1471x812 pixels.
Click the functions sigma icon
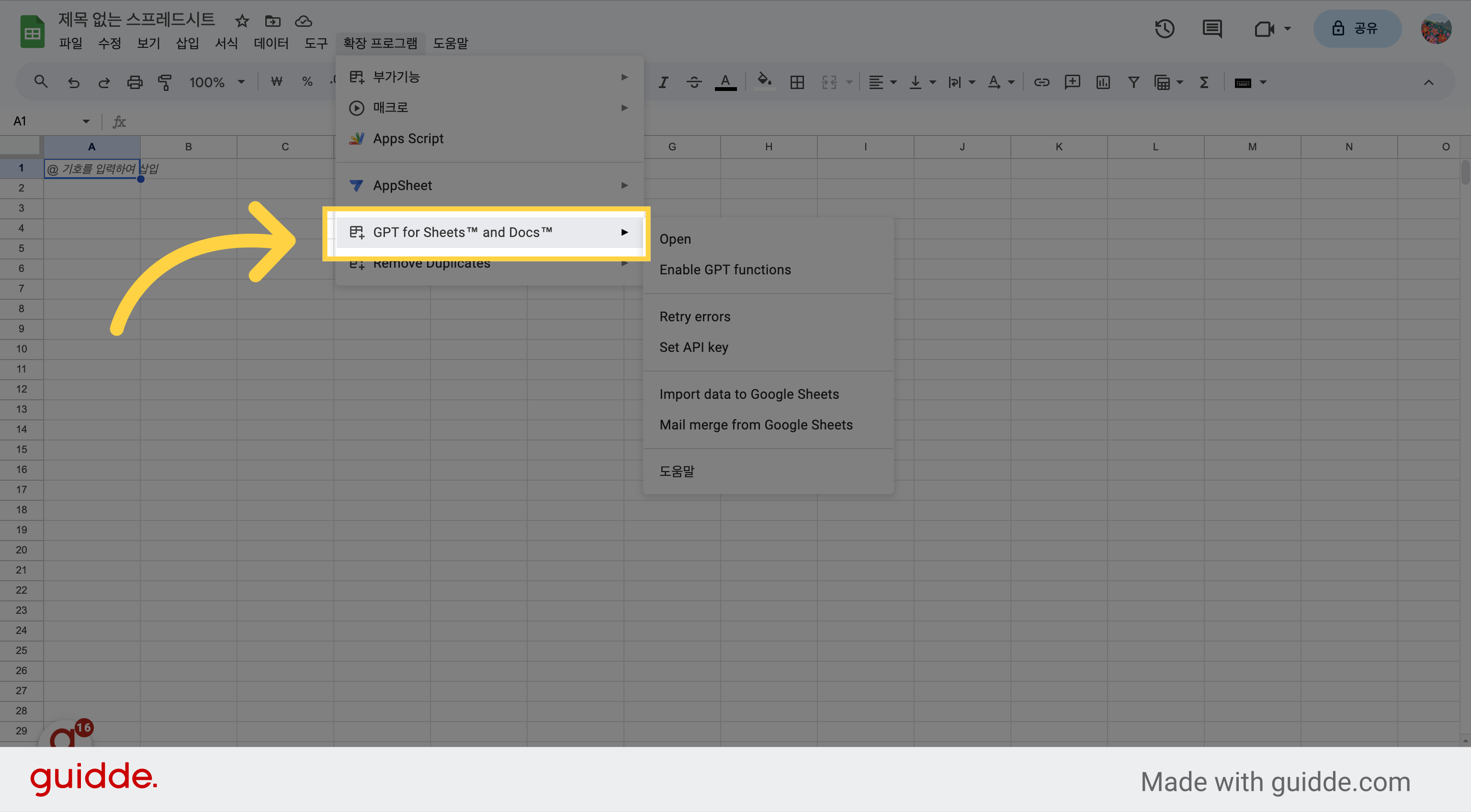(x=1204, y=83)
